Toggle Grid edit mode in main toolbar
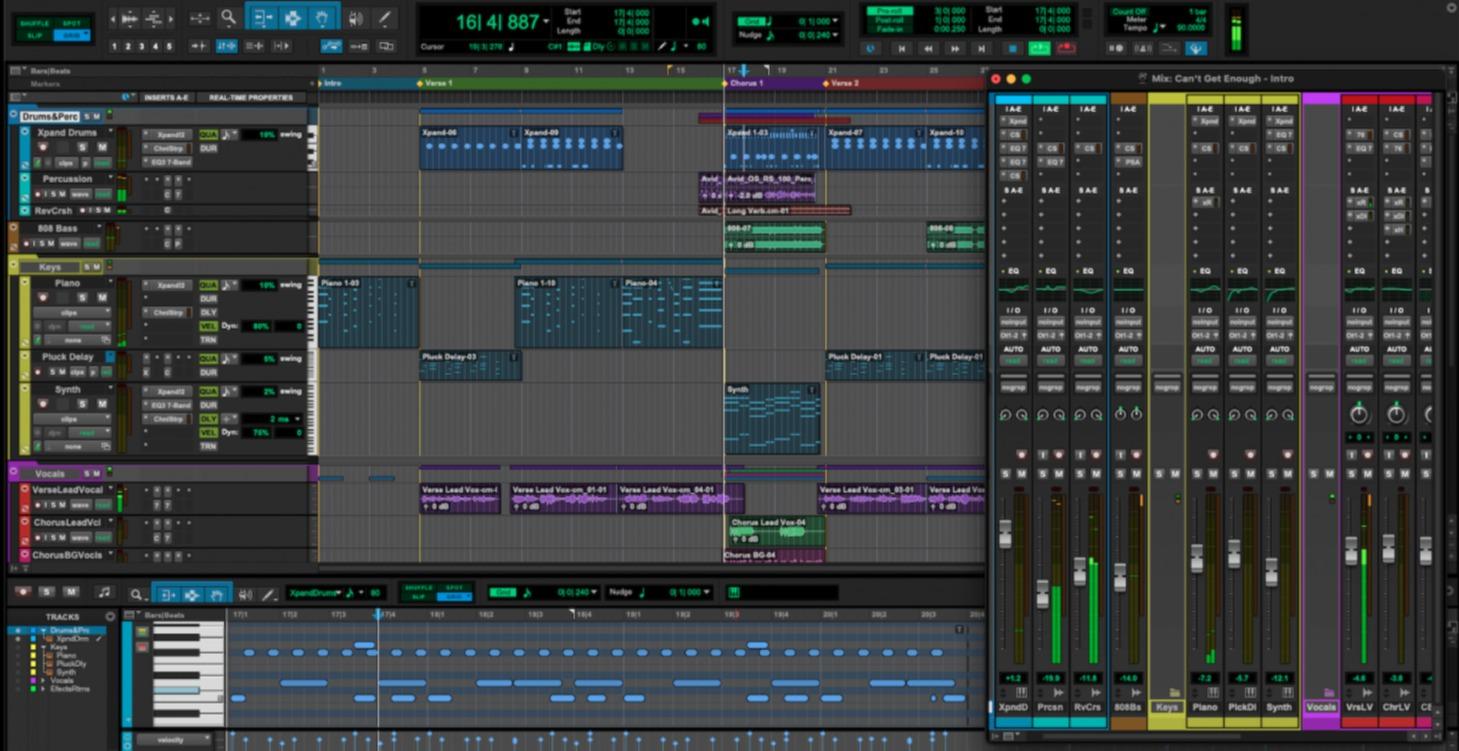1459x751 pixels. pyautogui.click(x=72, y=35)
